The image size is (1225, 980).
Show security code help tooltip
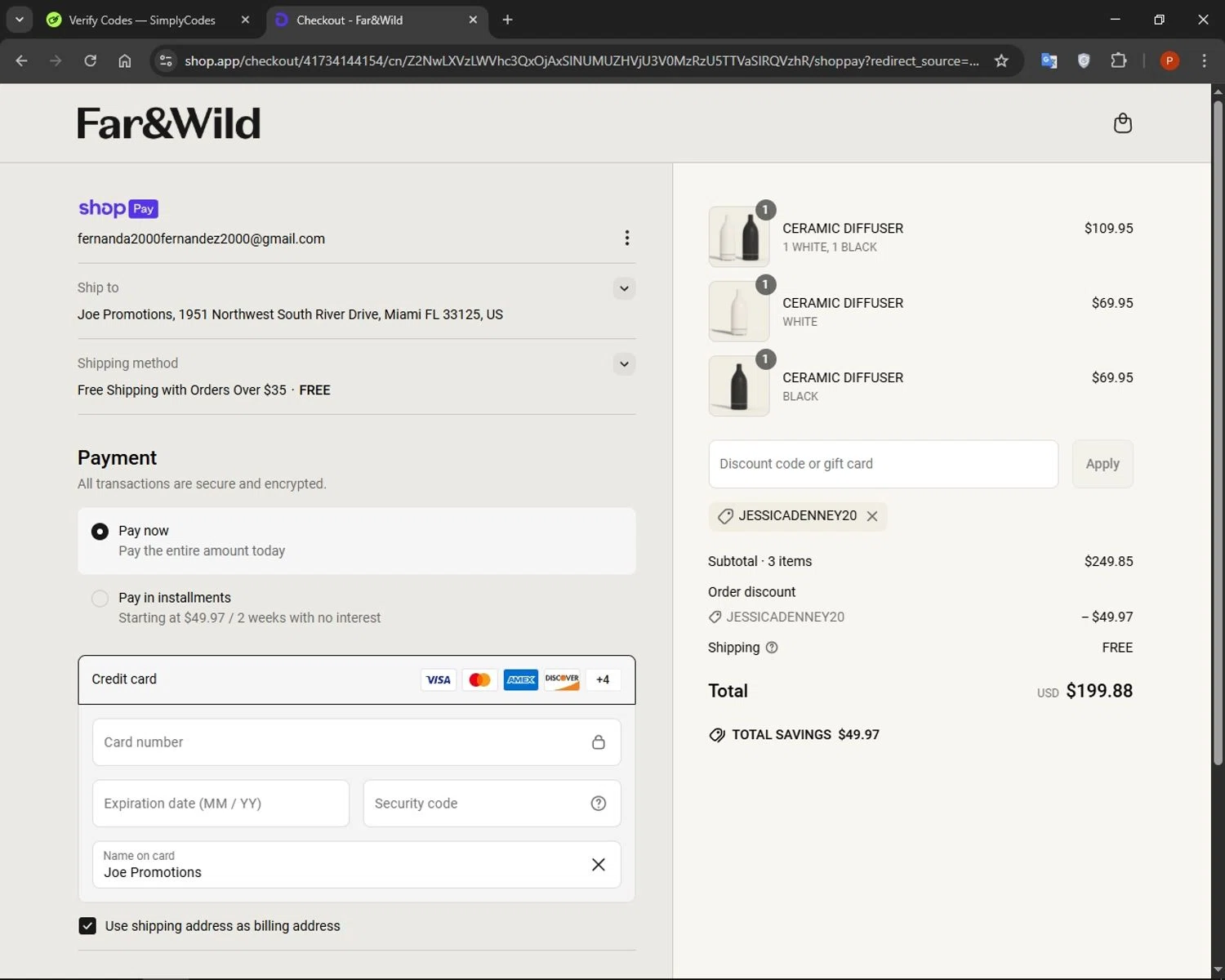[x=598, y=804]
